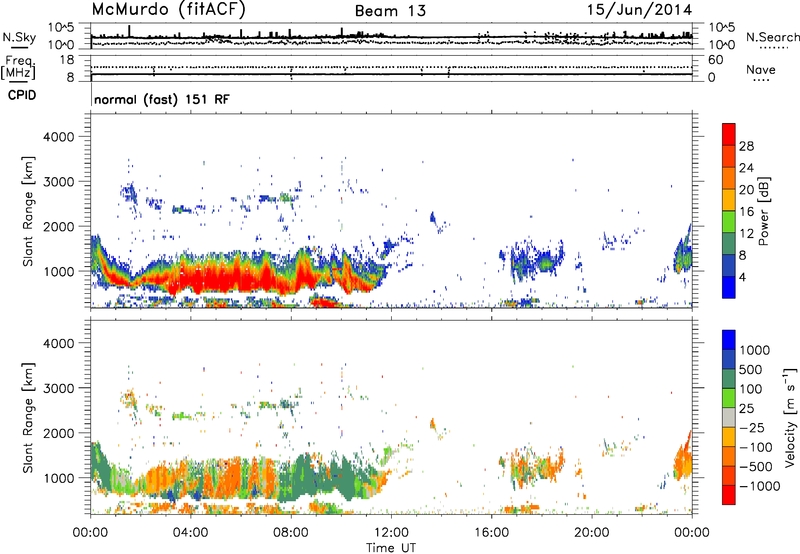Click the Slant Range label of velocity panel

click(28, 417)
